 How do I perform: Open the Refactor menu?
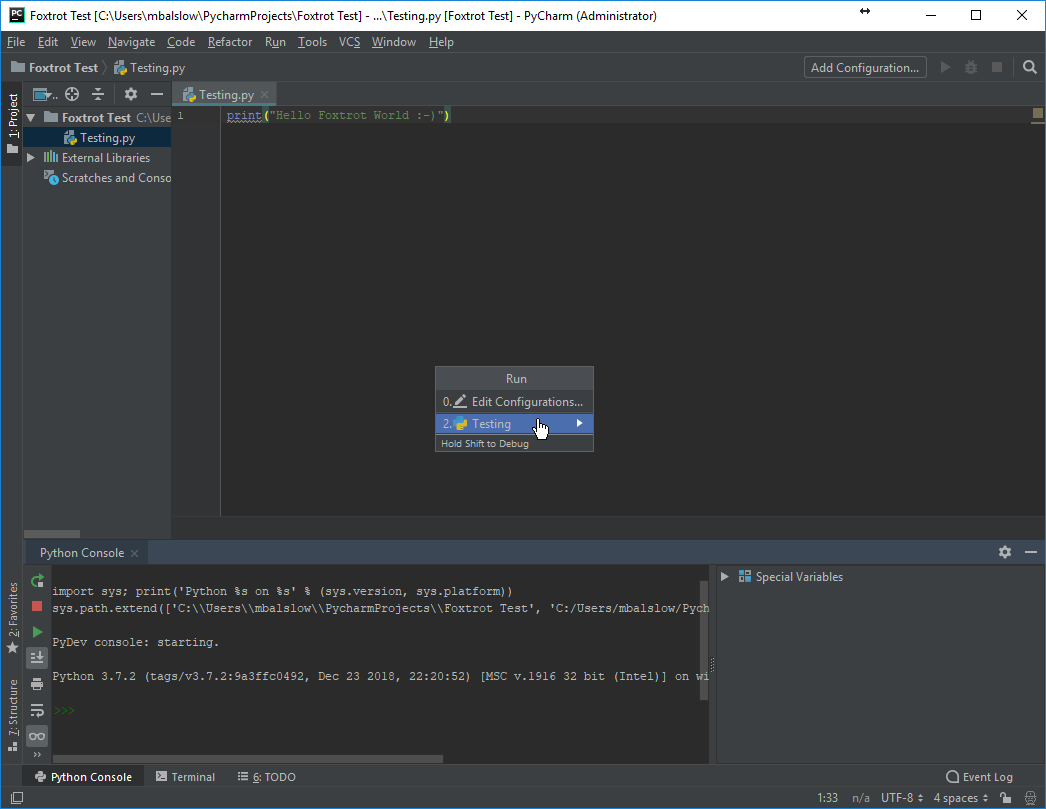[x=230, y=42]
